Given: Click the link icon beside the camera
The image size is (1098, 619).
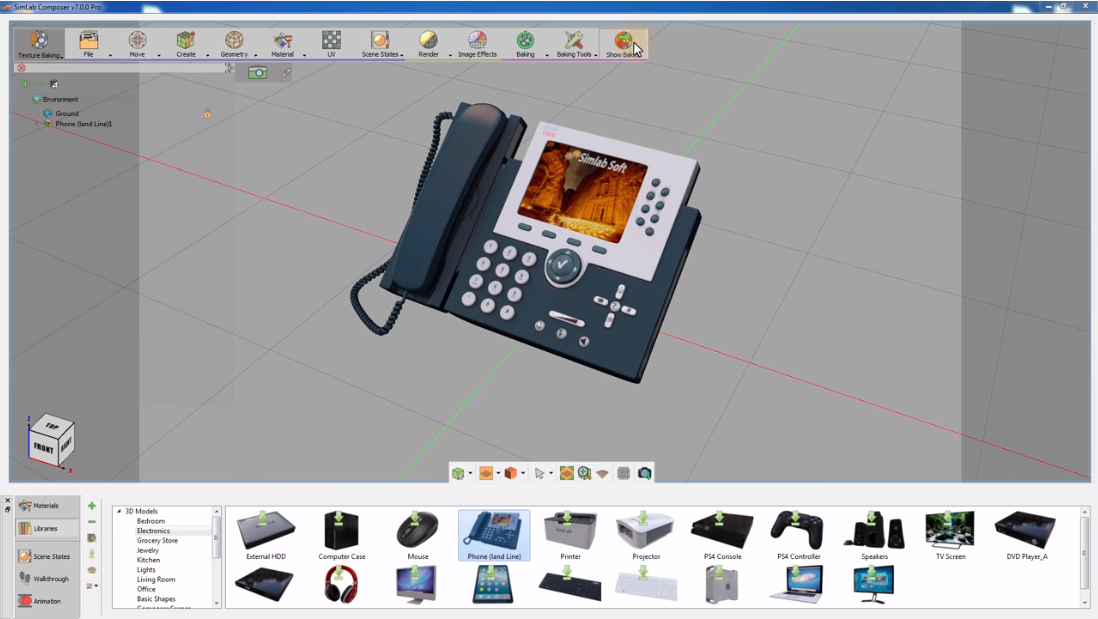Looking at the screenshot, I should click(x=286, y=72).
